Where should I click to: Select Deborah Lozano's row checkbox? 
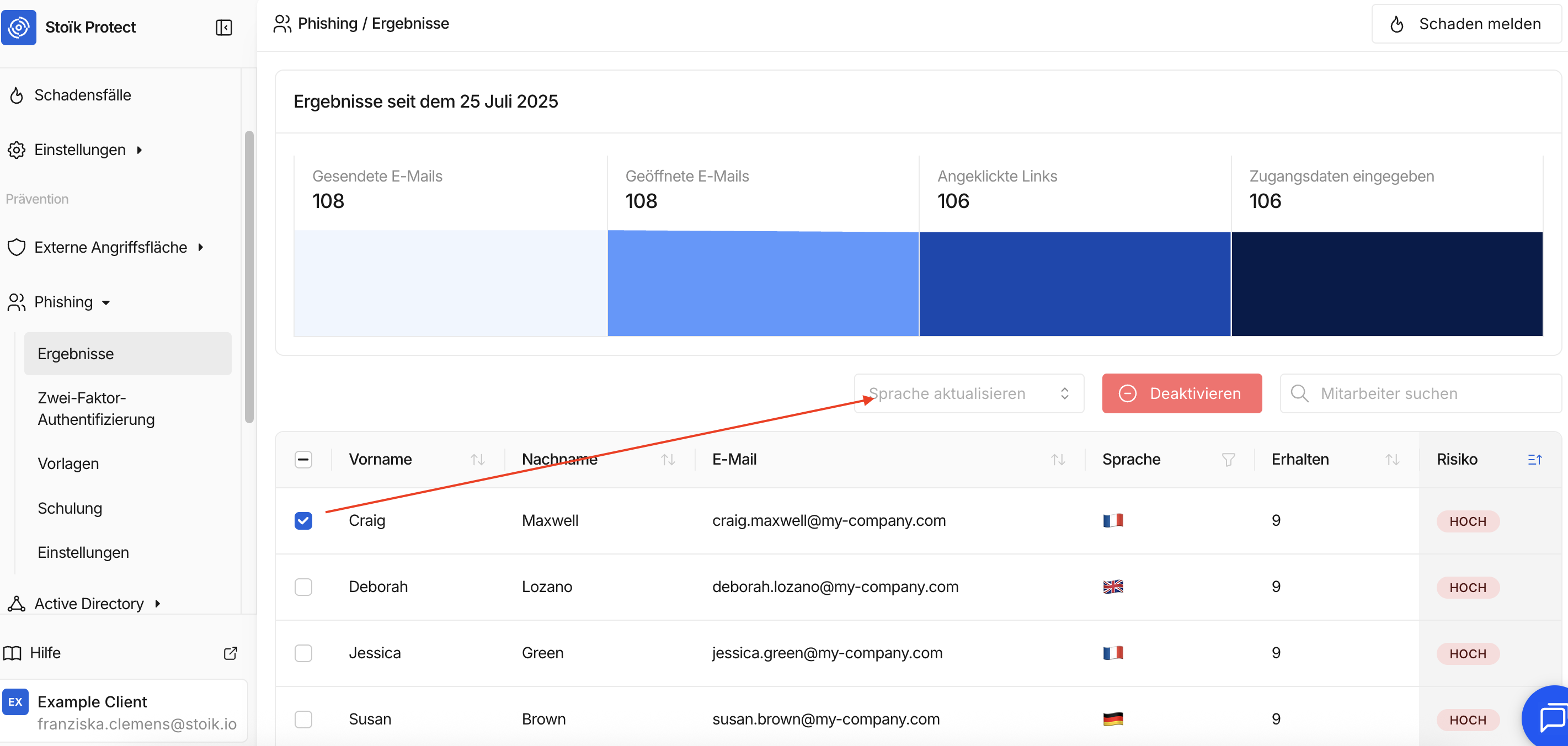pyautogui.click(x=303, y=587)
